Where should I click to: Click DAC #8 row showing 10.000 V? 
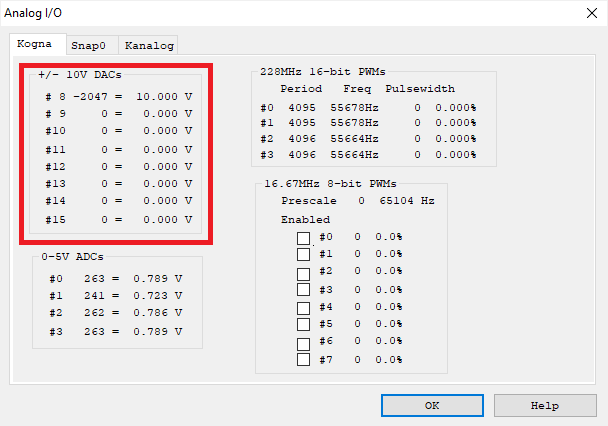118,97
